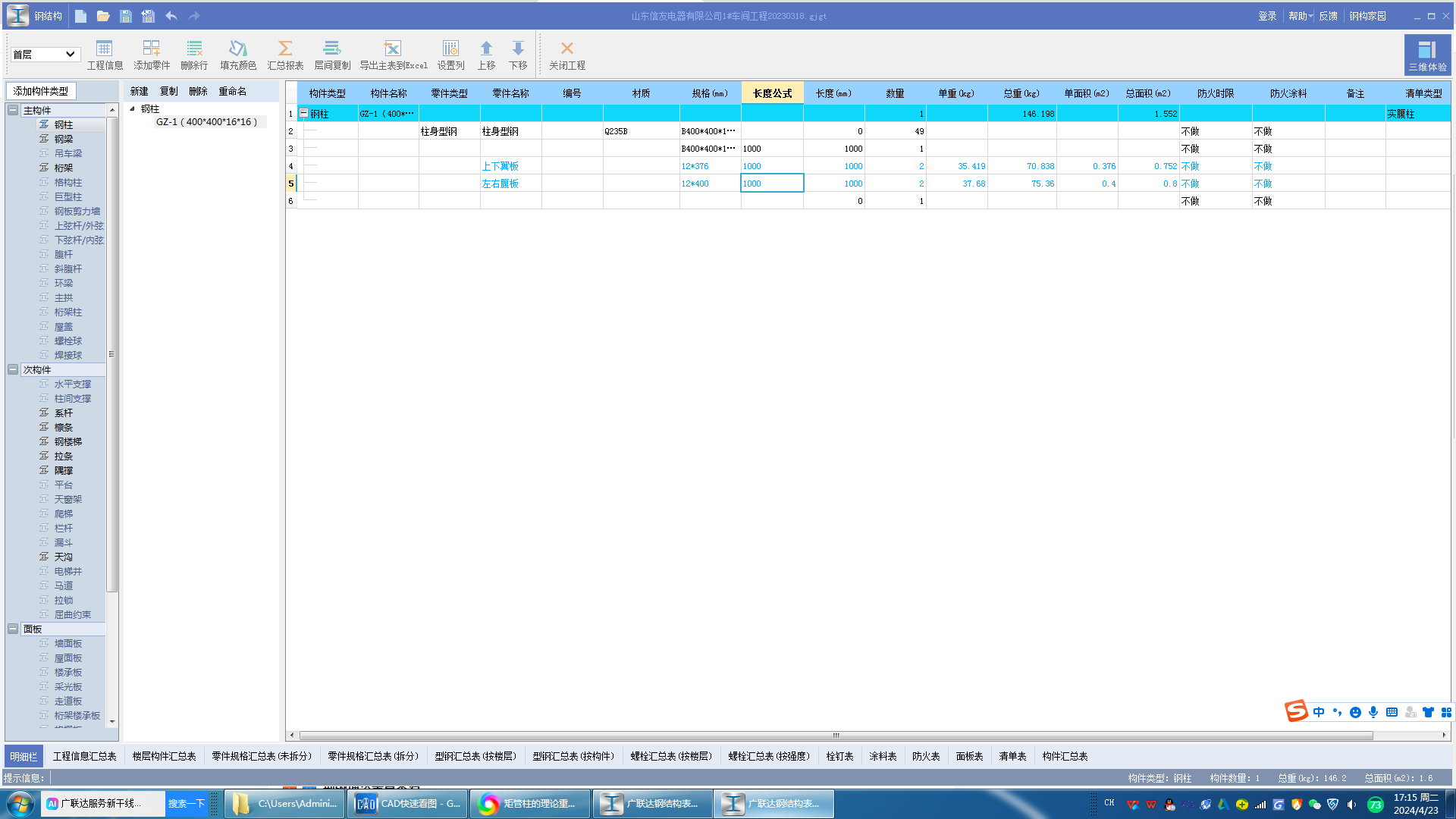Click 导出主表到Excel icon
Screen dimensions: 1456x819
point(393,55)
